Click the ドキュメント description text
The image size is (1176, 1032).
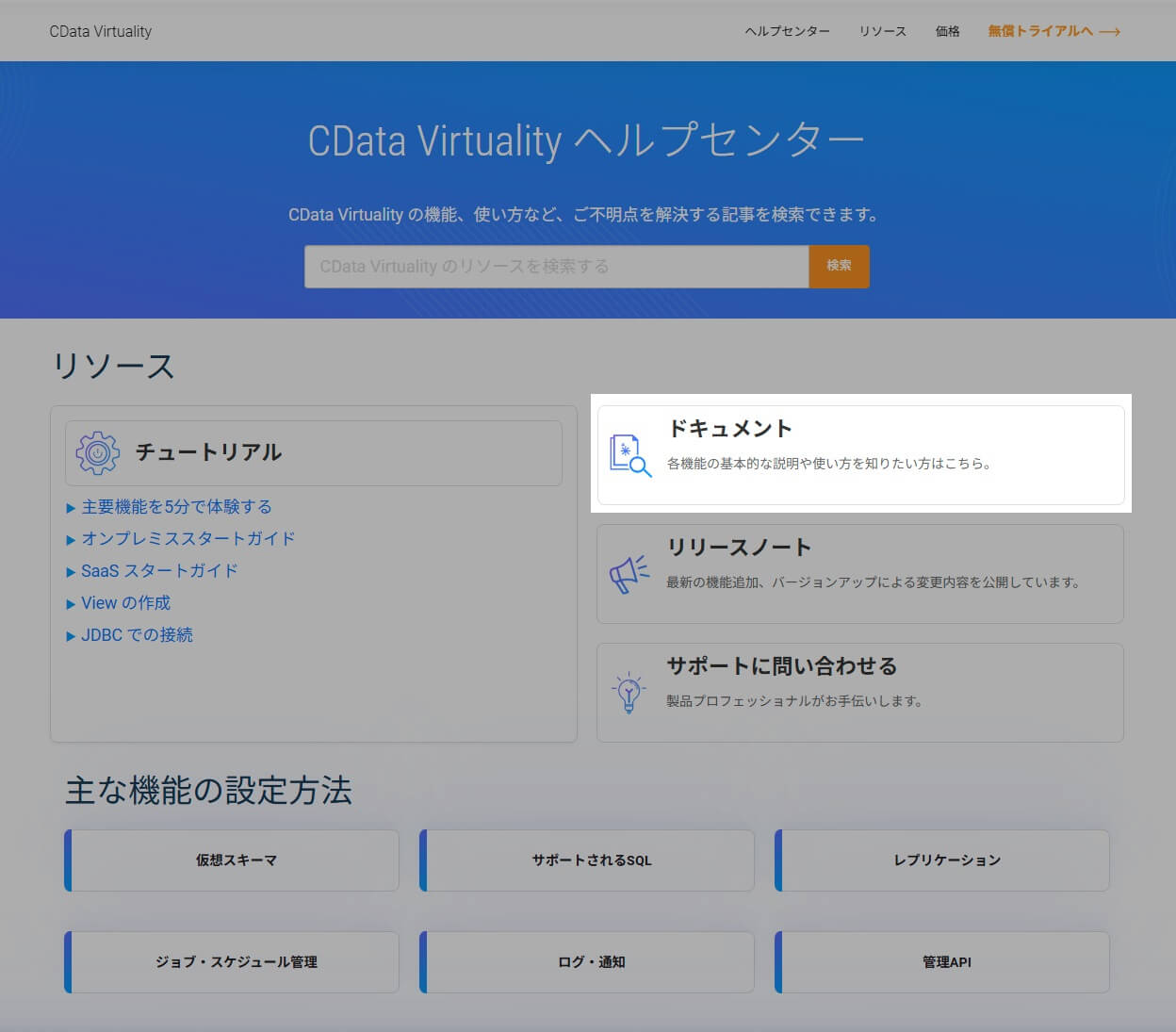pyautogui.click(x=831, y=464)
